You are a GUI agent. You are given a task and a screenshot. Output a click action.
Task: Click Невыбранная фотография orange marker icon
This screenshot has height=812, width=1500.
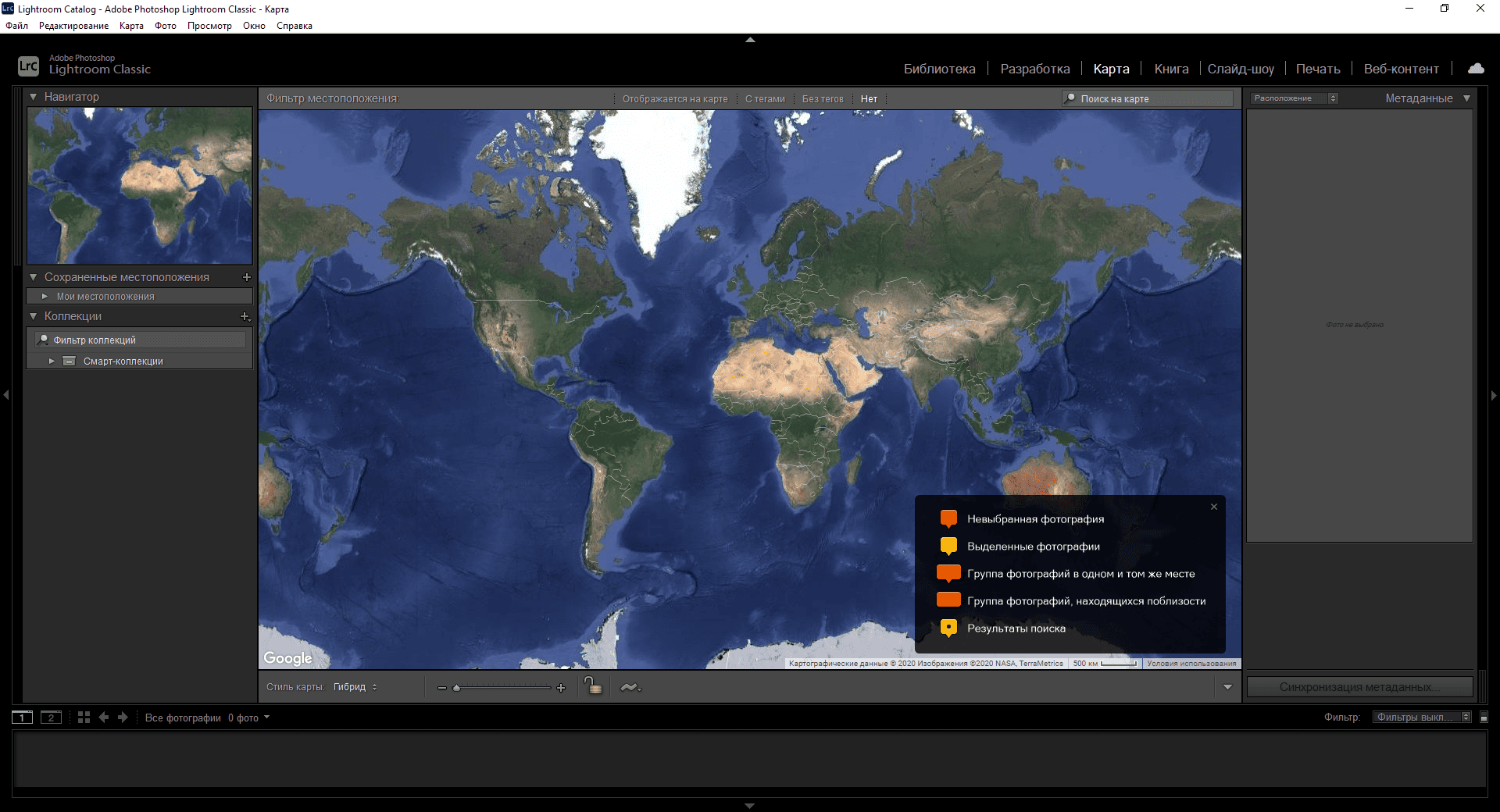(x=948, y=518)
